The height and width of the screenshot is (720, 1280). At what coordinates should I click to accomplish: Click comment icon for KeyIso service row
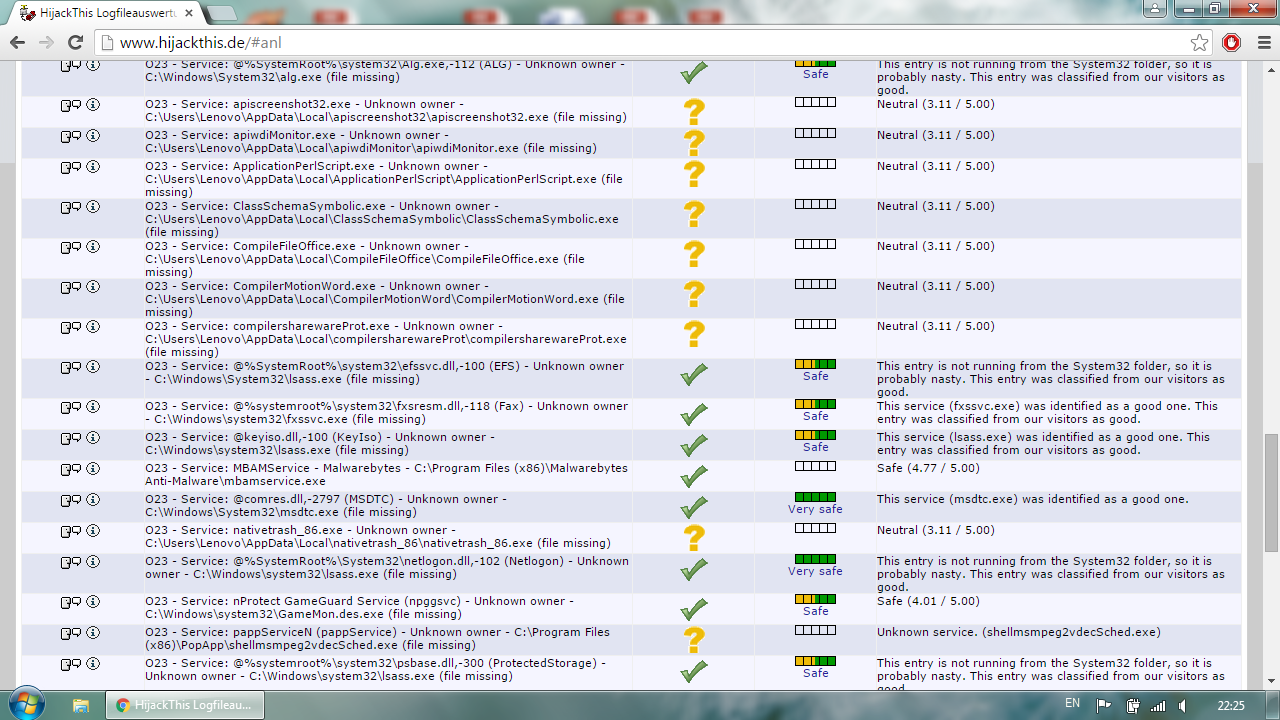pyautogui.click(x=71, y=438)
